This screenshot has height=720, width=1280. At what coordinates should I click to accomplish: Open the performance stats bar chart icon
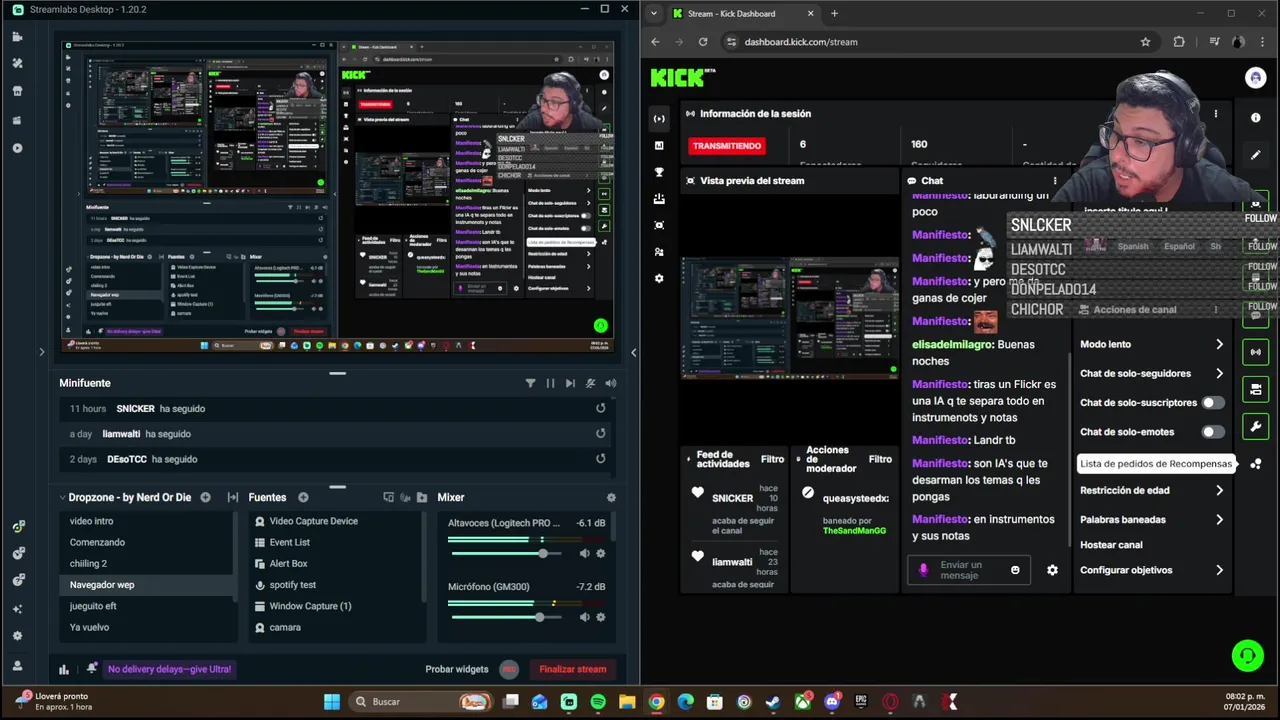pos(64,669)
